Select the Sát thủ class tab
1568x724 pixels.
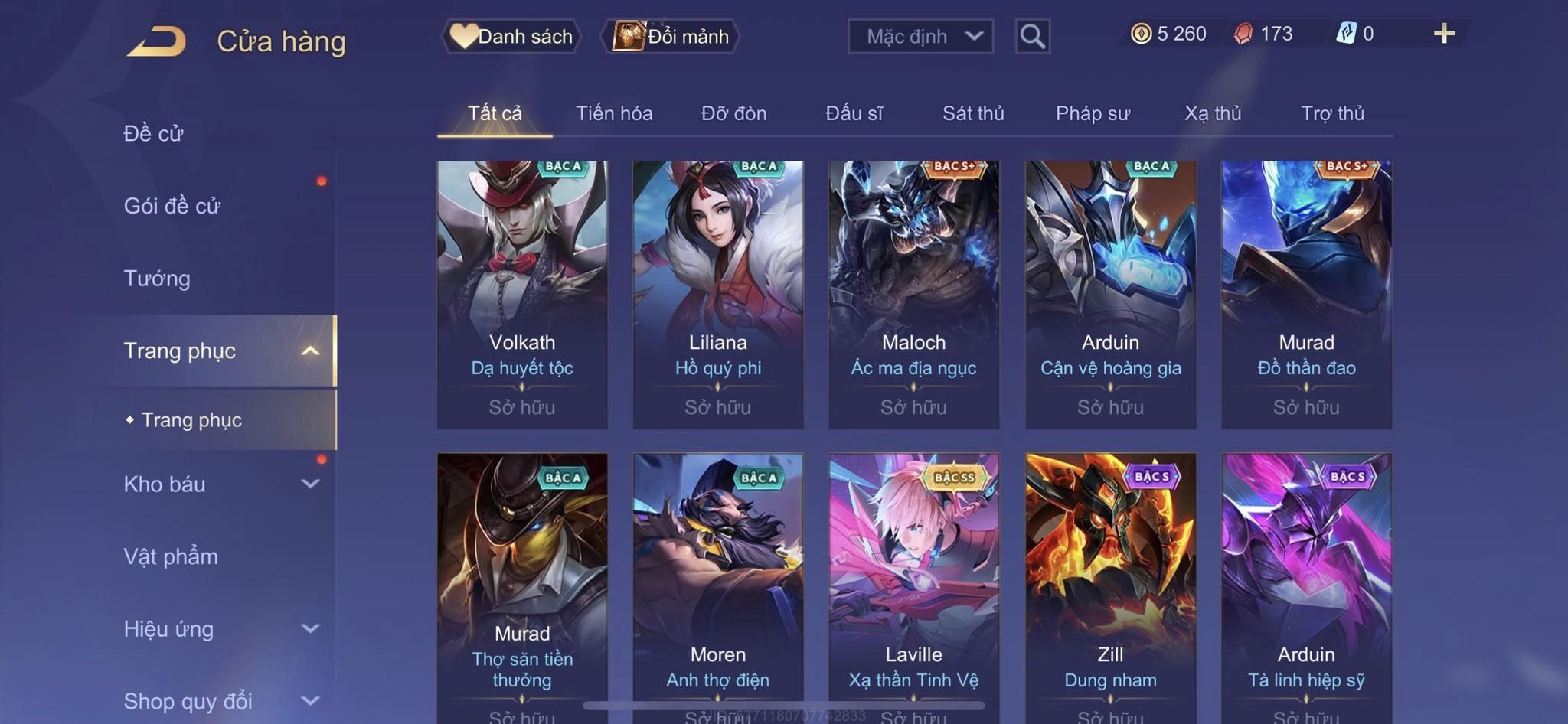pyautogui.click(x=973, y=113)
